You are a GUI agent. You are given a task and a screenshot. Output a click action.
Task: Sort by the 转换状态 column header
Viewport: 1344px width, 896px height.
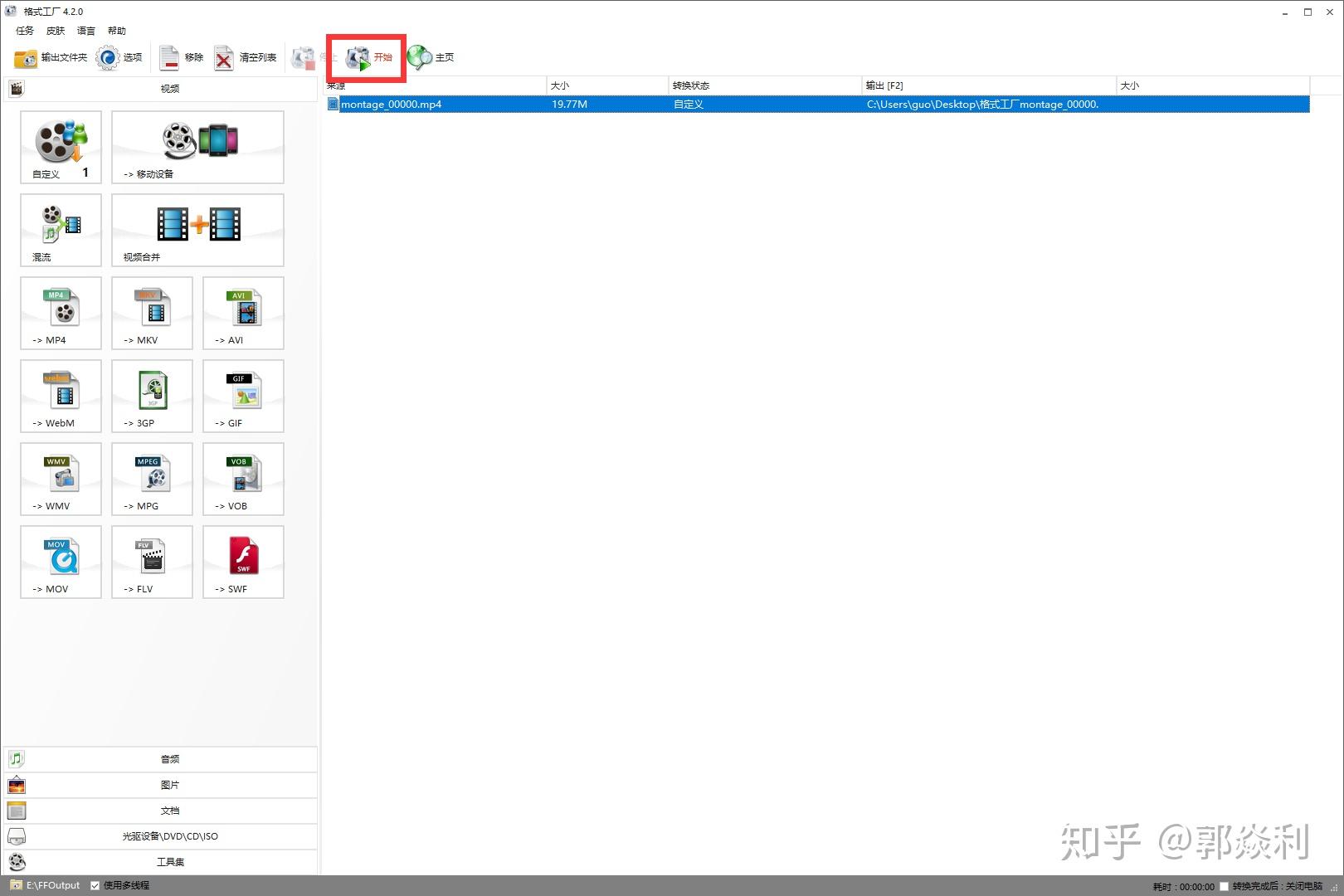coord(765,85)
